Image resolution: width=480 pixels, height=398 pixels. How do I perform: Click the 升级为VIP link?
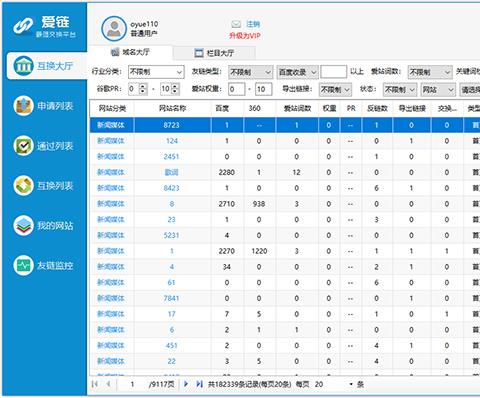(x=245, y=36)
